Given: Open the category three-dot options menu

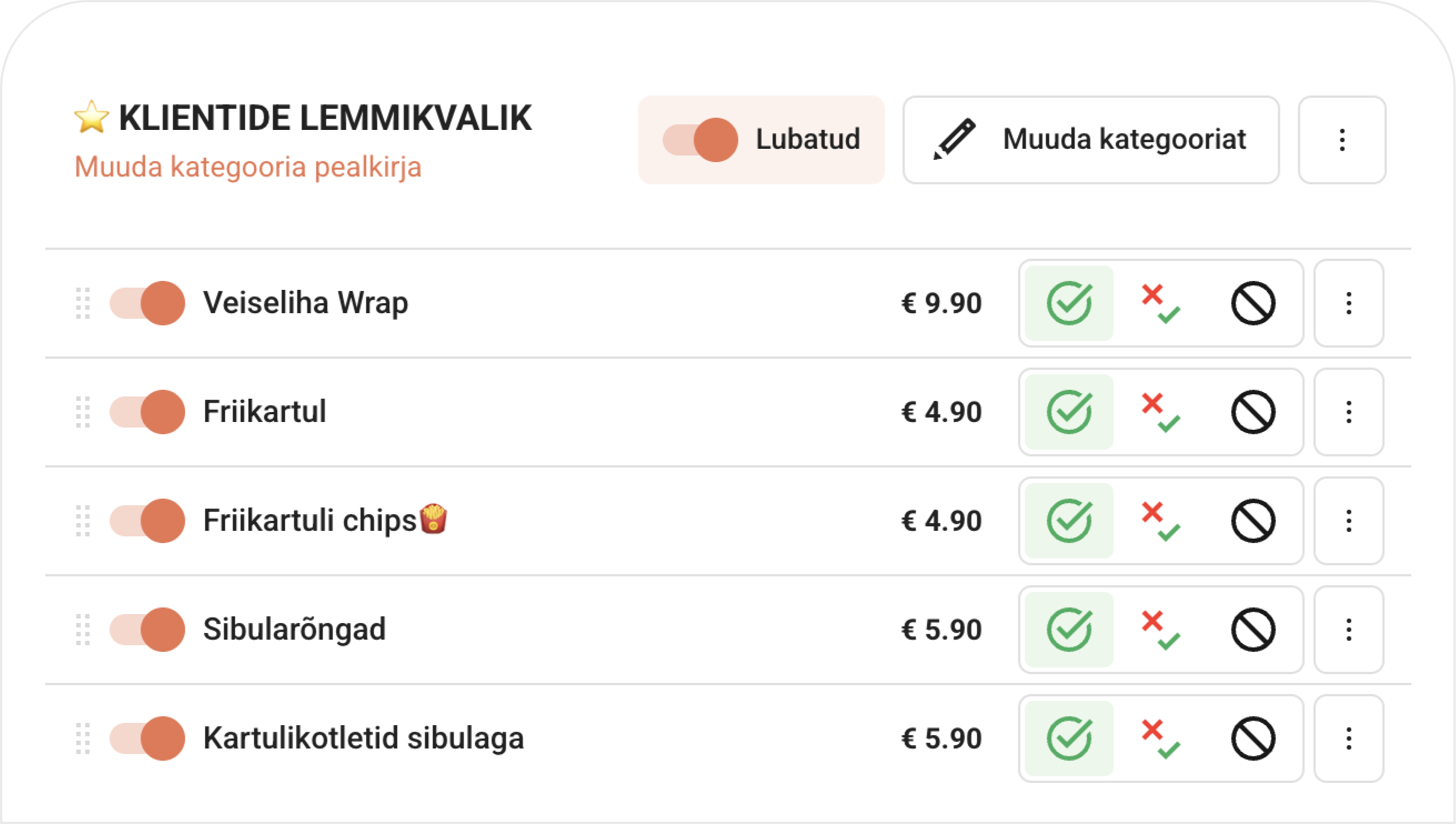Looking at the screenshot, I should pyautogui.click(x=1342, y=140).
